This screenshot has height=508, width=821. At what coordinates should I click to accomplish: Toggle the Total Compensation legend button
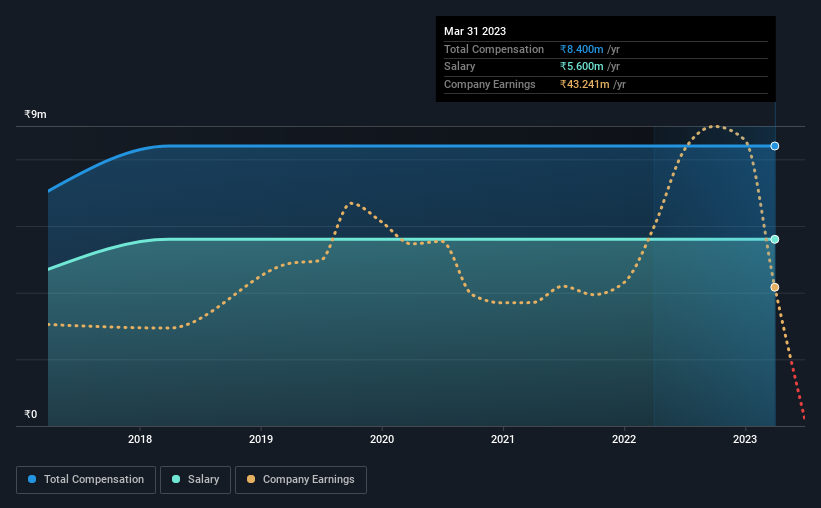tap(86, 480)
